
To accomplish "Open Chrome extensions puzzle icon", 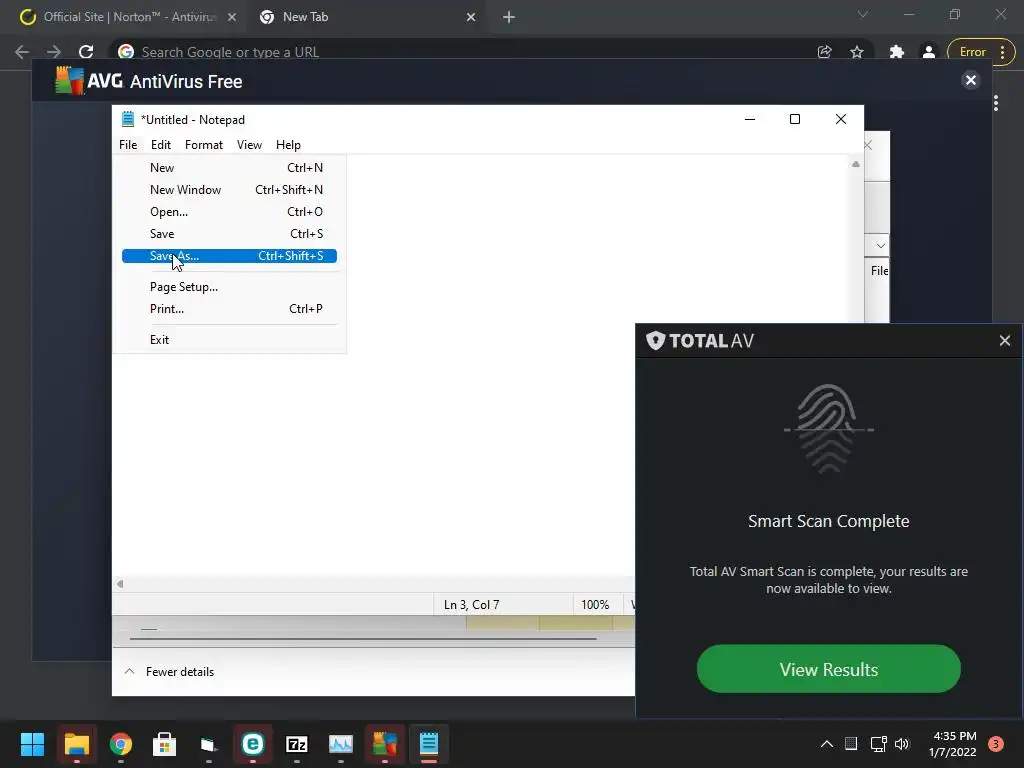I will [897, 52].
